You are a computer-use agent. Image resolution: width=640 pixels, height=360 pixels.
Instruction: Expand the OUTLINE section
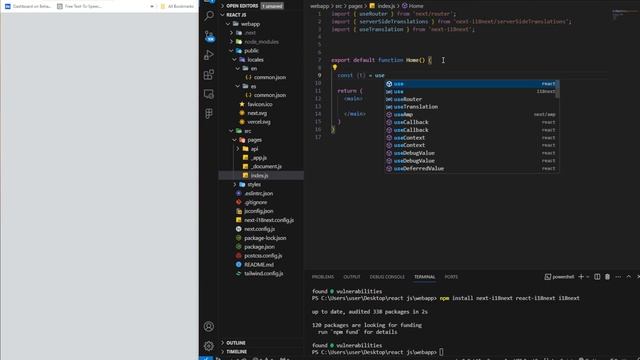point(236,343)
